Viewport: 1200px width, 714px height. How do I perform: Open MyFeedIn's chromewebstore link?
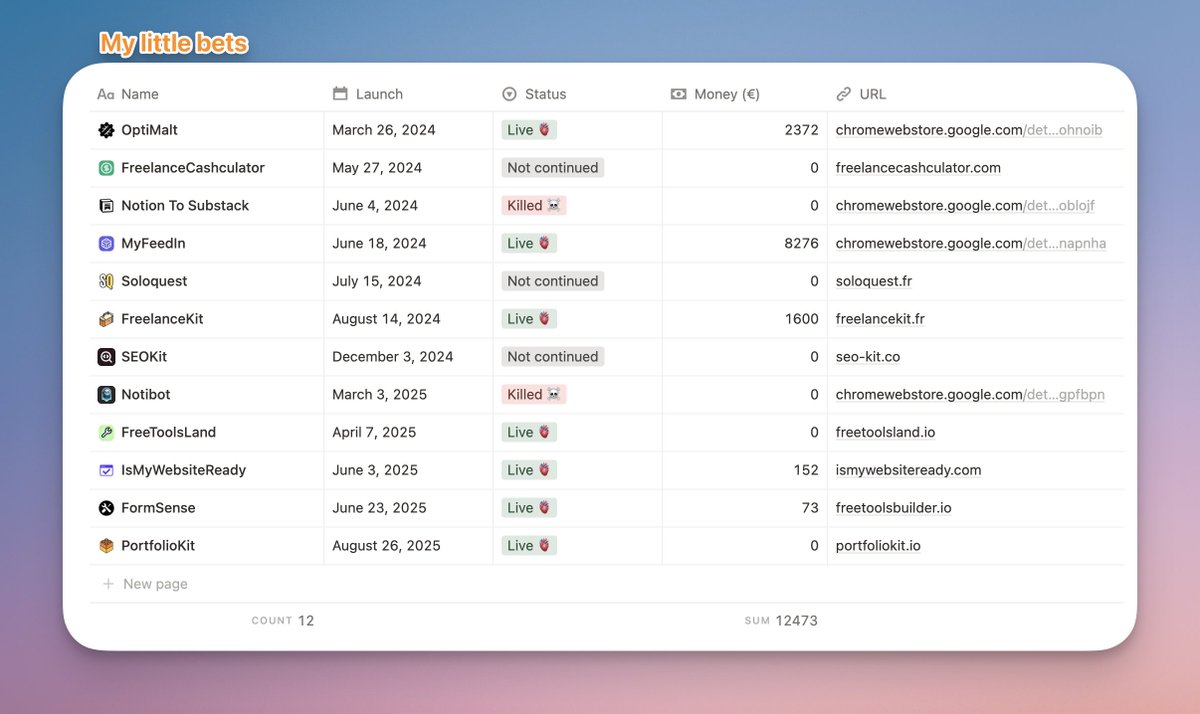[x=971, y=243]
